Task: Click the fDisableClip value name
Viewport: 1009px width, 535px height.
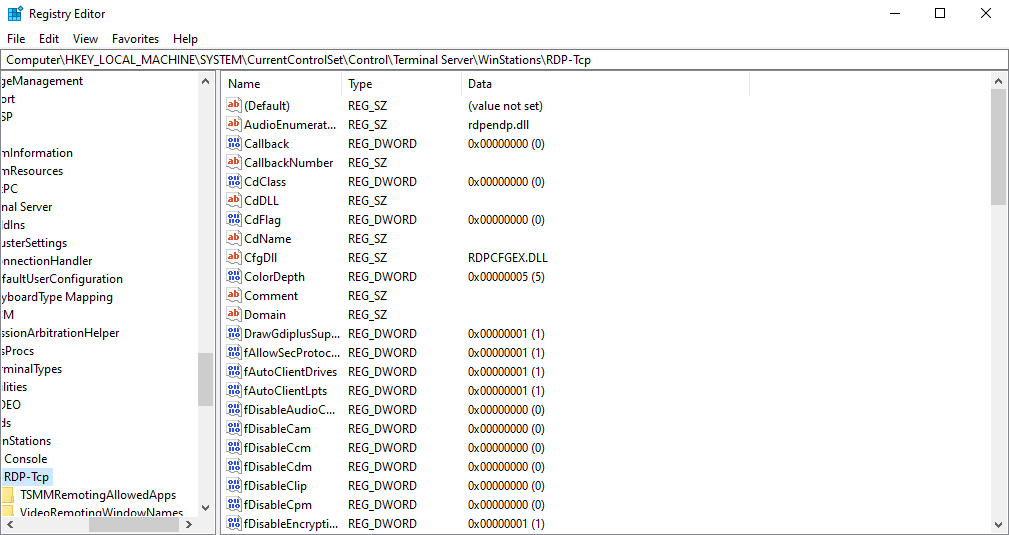Action: pos(275,485)
